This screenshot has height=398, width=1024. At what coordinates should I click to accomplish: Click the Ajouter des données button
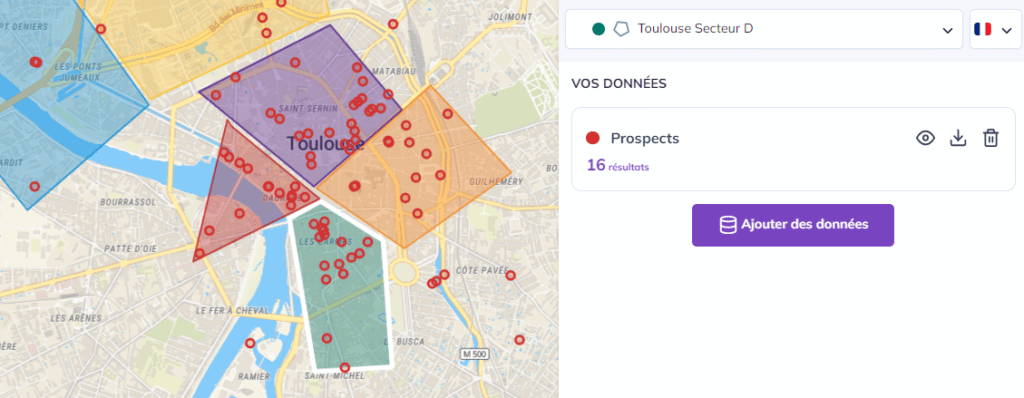point(793,225)
